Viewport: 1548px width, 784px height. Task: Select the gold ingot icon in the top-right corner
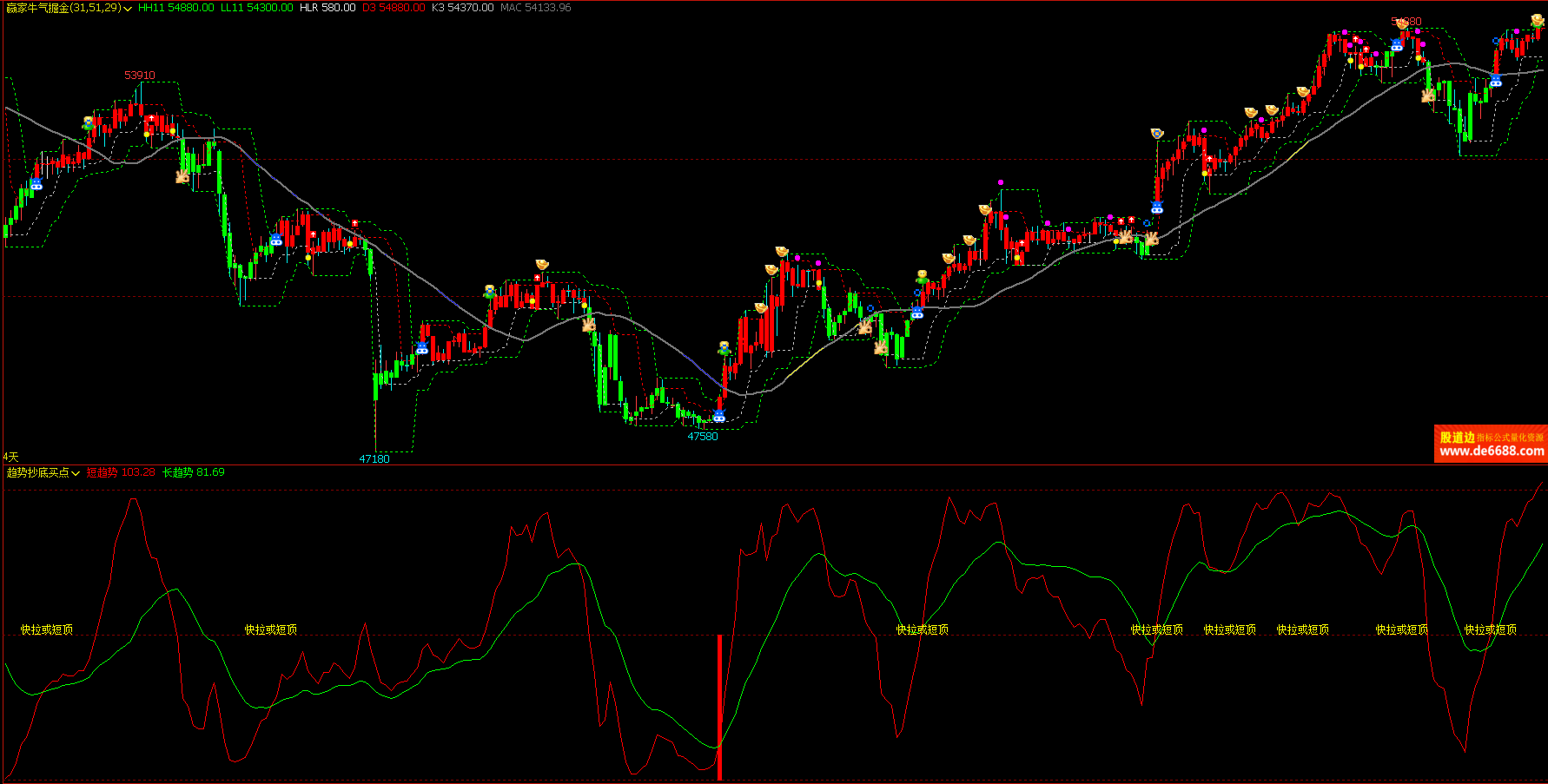(1537, 21)
